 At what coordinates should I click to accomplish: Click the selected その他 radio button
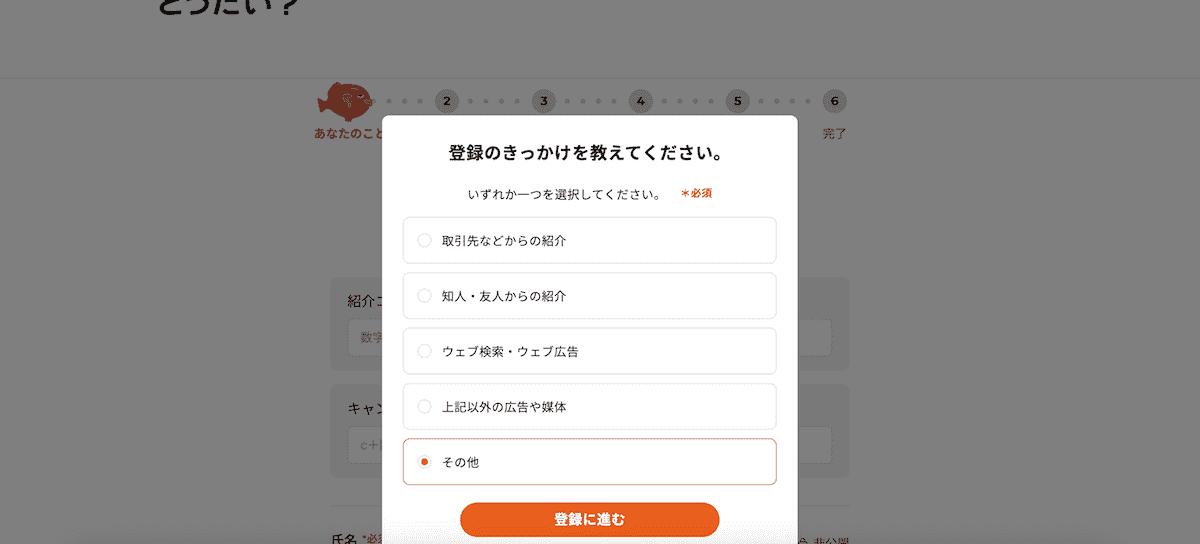(x=424, y=462)
